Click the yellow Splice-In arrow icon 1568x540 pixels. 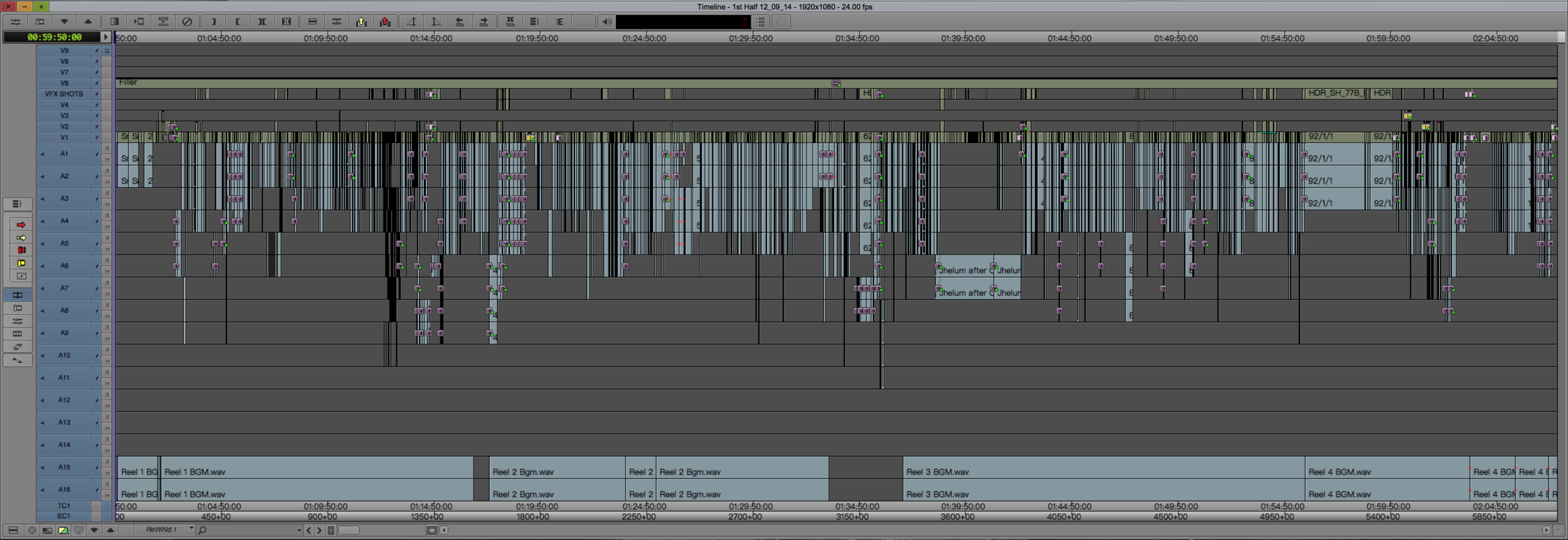click(361, 22)
